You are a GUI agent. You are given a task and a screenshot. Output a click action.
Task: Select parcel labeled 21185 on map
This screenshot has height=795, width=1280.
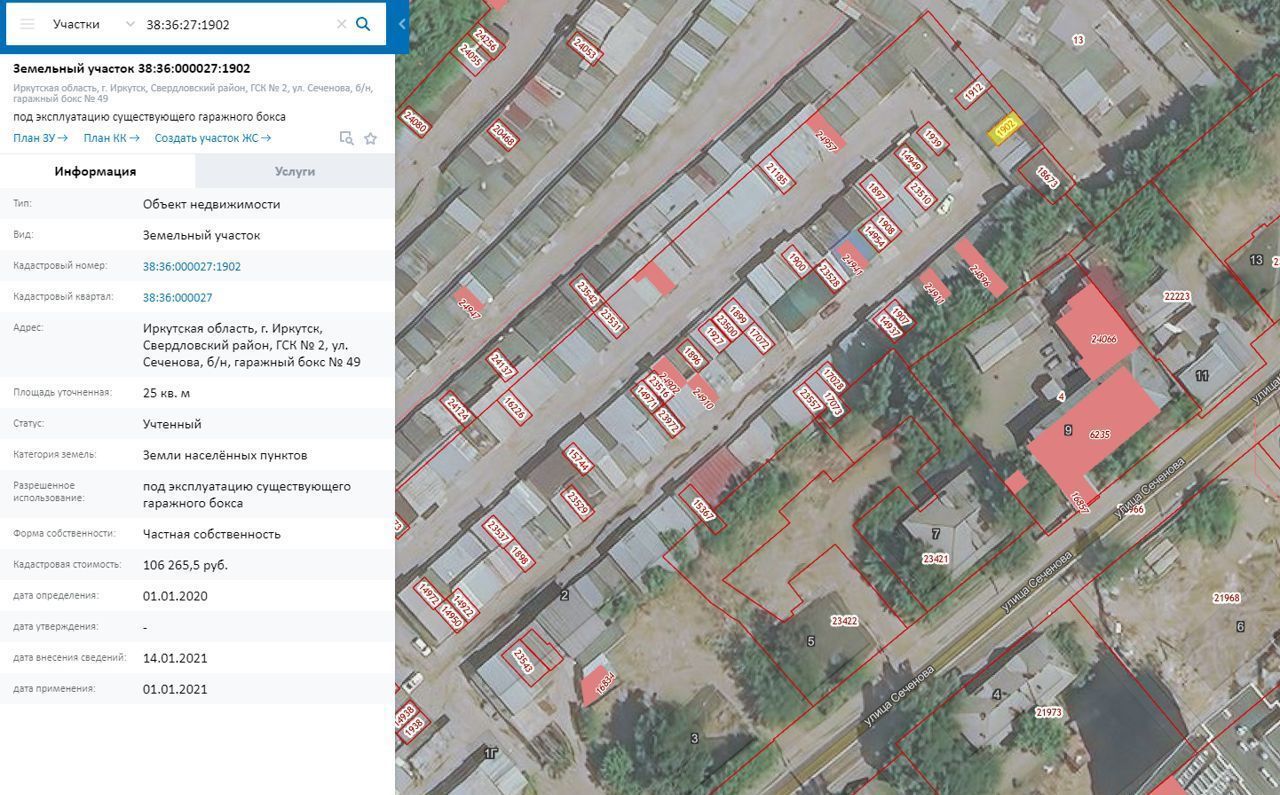pyautogui.click(x=777, y=173)
